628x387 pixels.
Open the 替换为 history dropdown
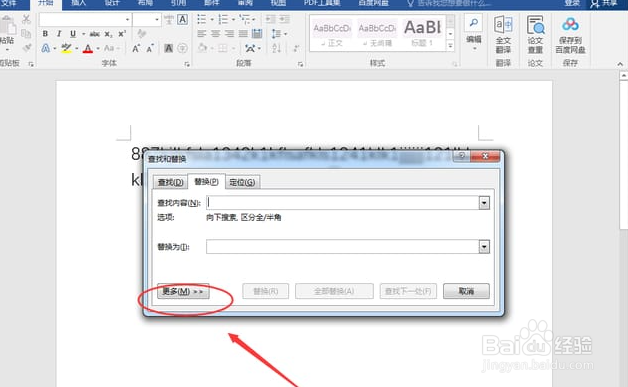(x=484, y=247)
